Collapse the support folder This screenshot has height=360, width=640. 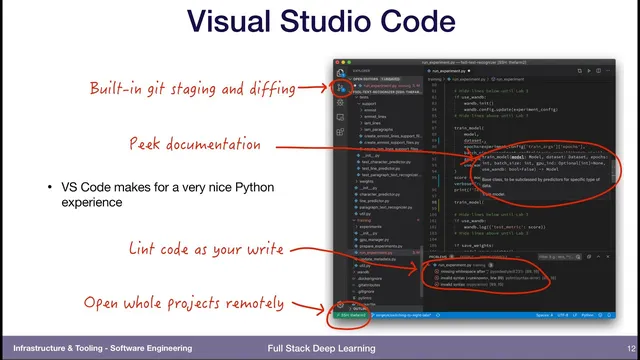coord(368,104)
